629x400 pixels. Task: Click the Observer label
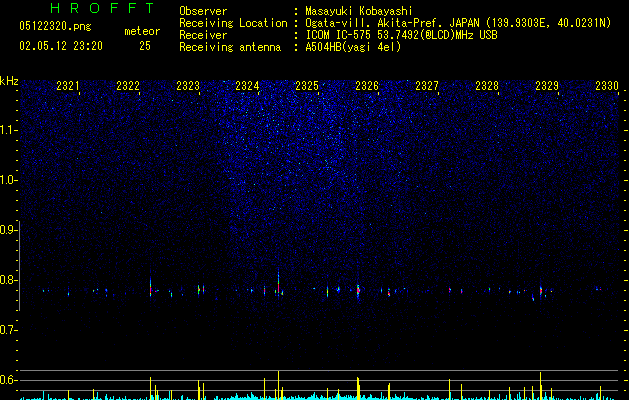point(203,11)
